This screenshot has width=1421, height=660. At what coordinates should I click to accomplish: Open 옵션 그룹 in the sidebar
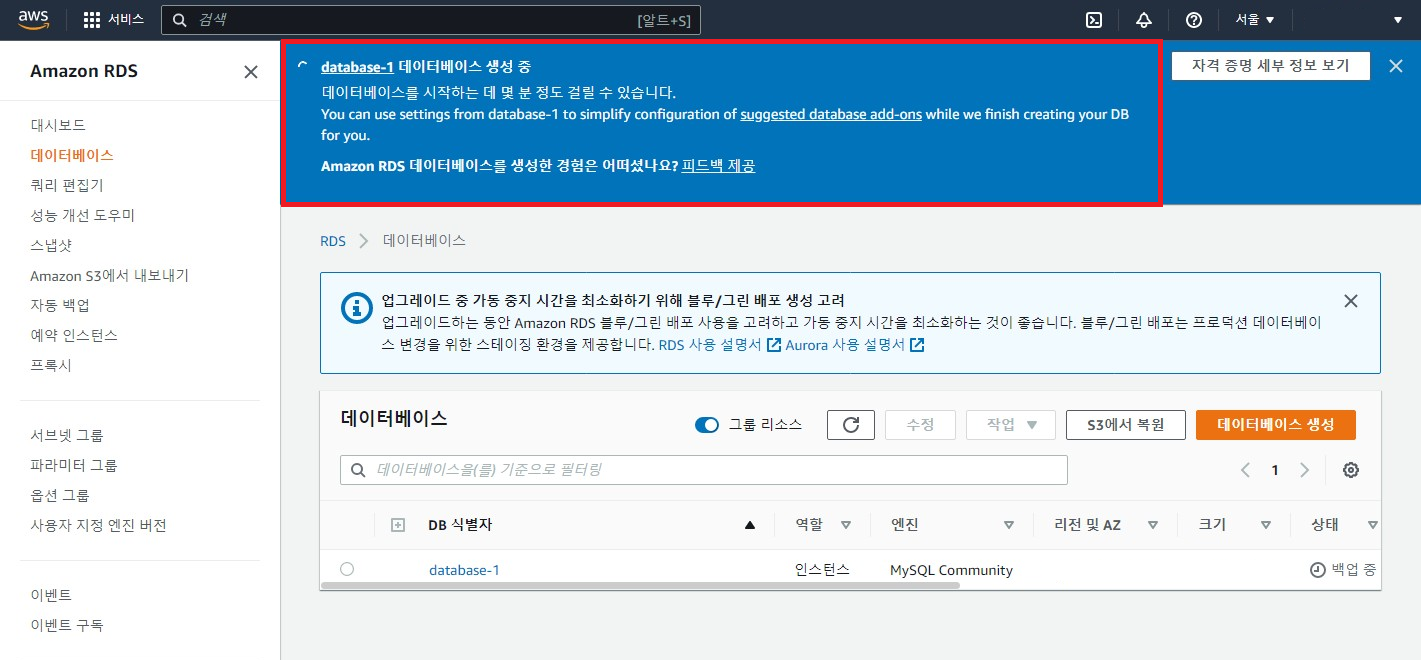click(x=60, y=495)
